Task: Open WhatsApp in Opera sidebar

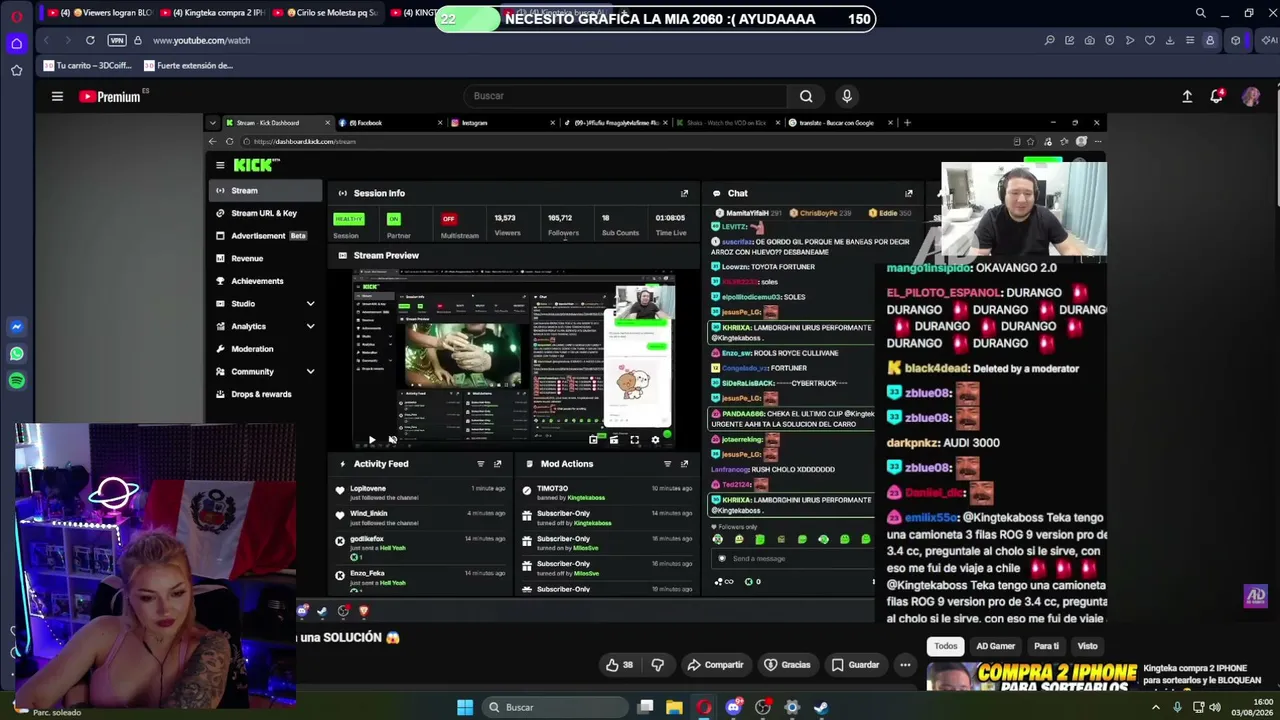Action: point(16,354)
